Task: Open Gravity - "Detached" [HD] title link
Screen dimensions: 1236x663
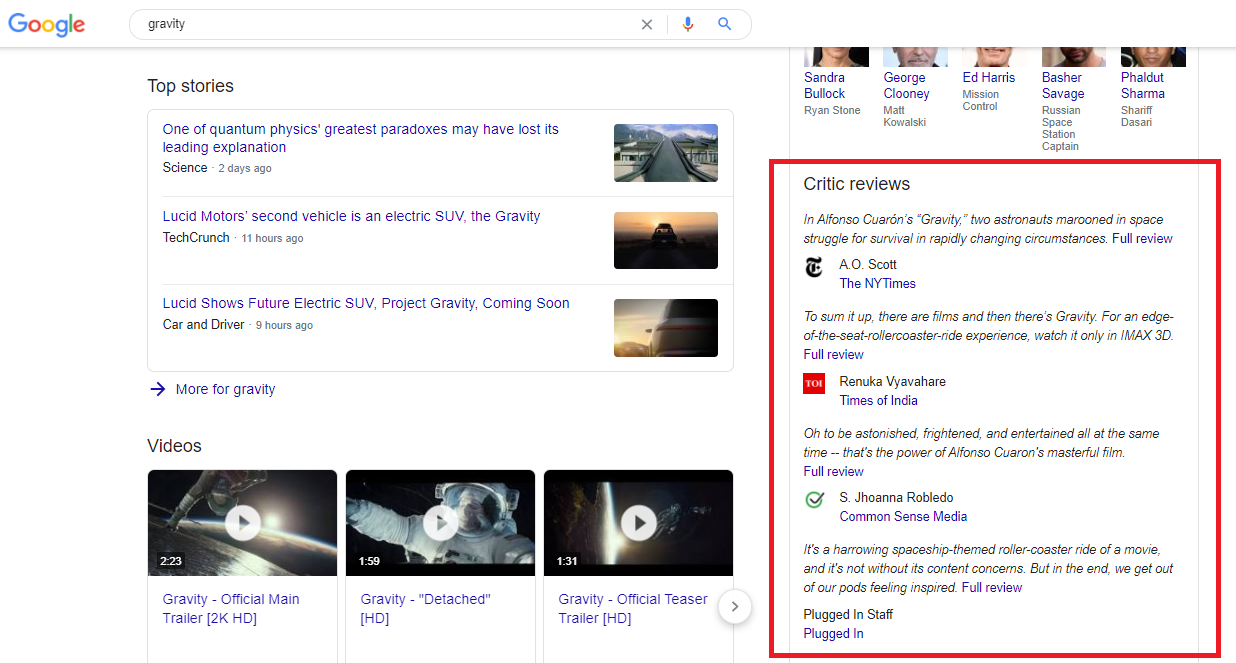Action: coord(426,609)
